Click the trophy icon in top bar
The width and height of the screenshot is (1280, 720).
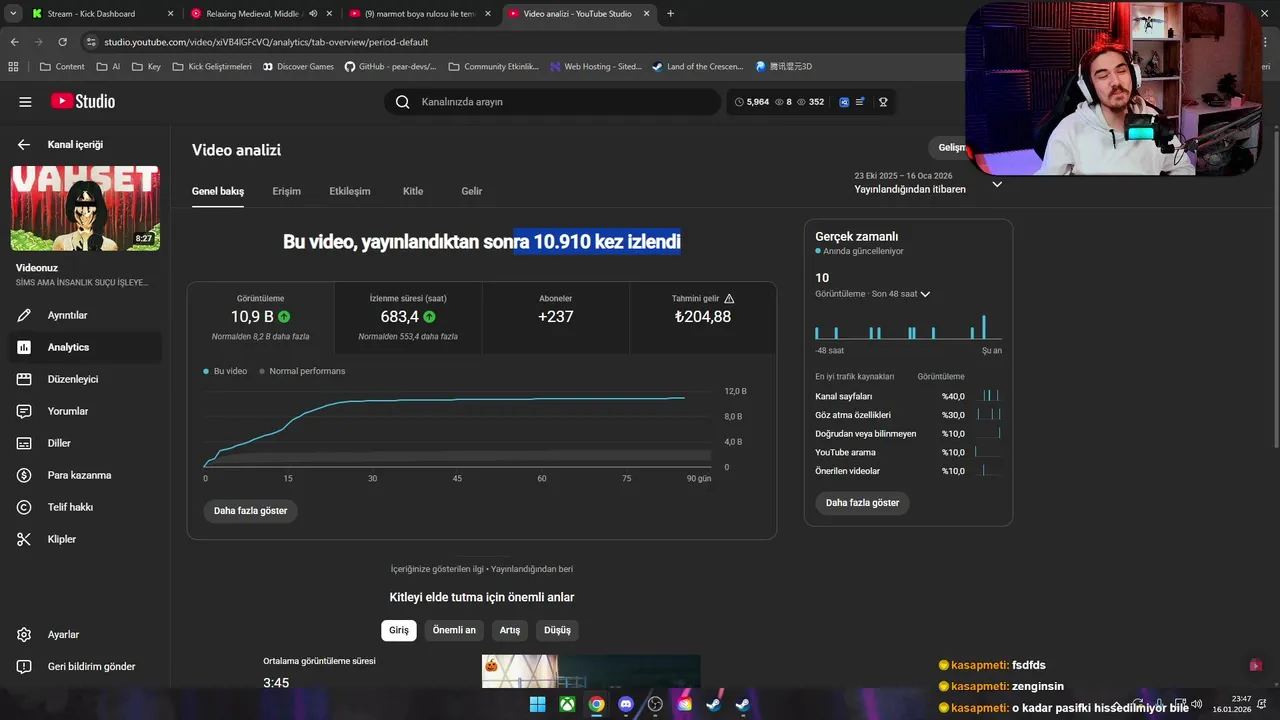click(883, 102)
